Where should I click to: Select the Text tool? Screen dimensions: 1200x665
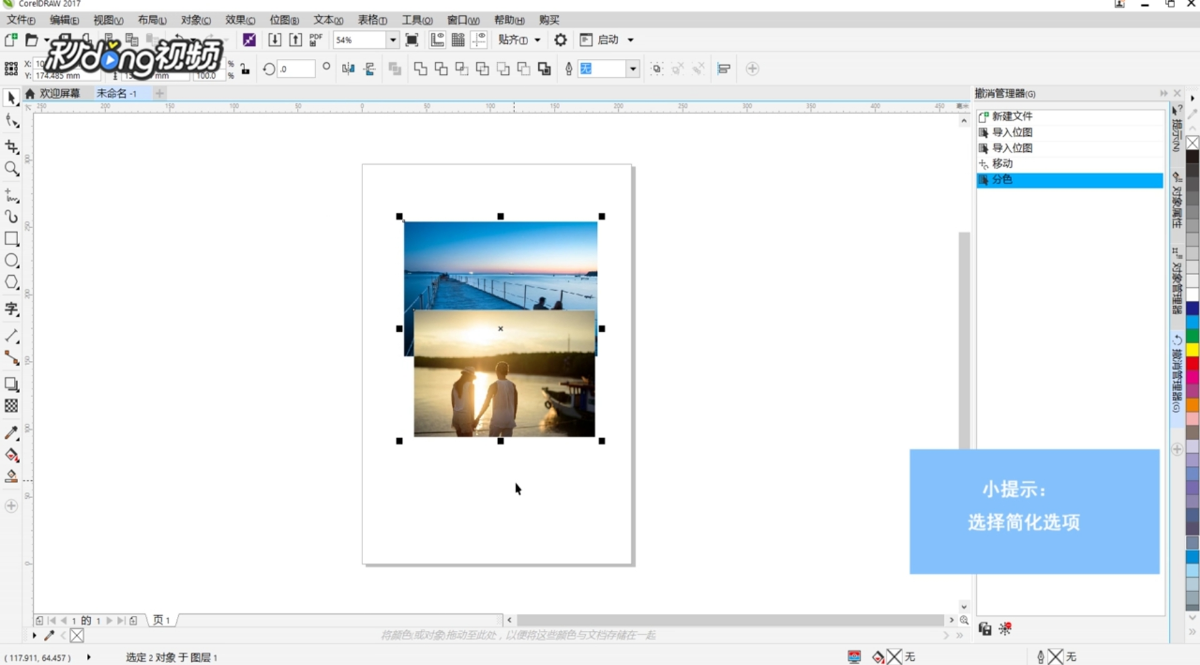[11, 309]
